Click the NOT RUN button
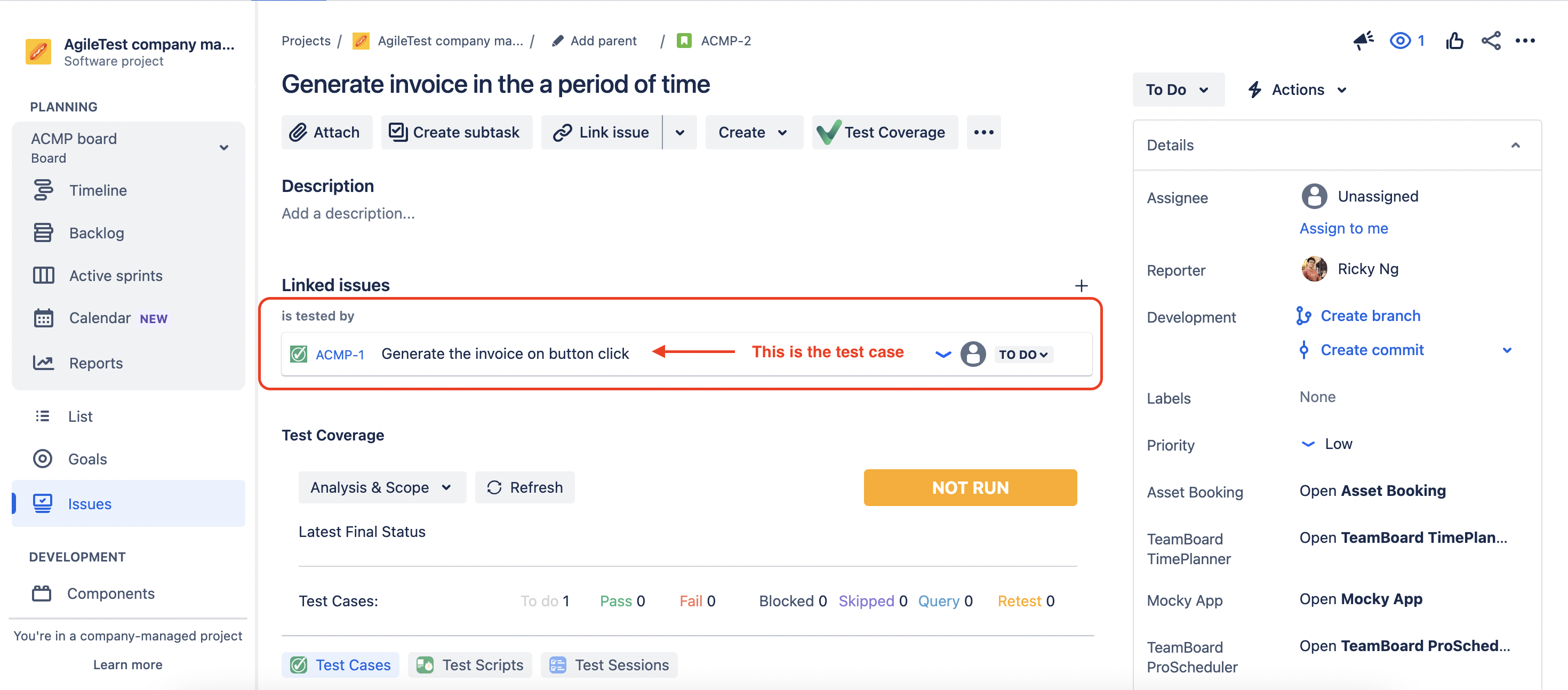The width and height of the screenshot is (1568, 690). point(969,487)
